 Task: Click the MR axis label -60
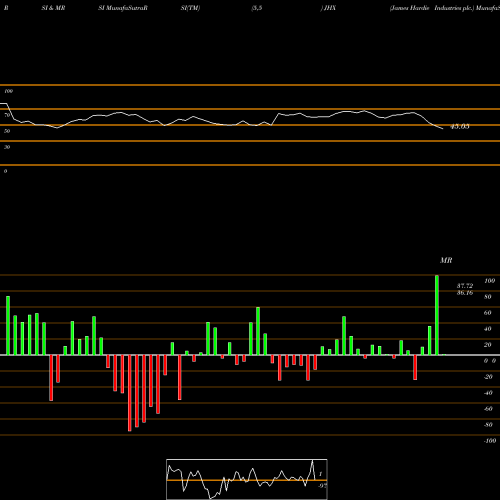click(x=488, y=409)
